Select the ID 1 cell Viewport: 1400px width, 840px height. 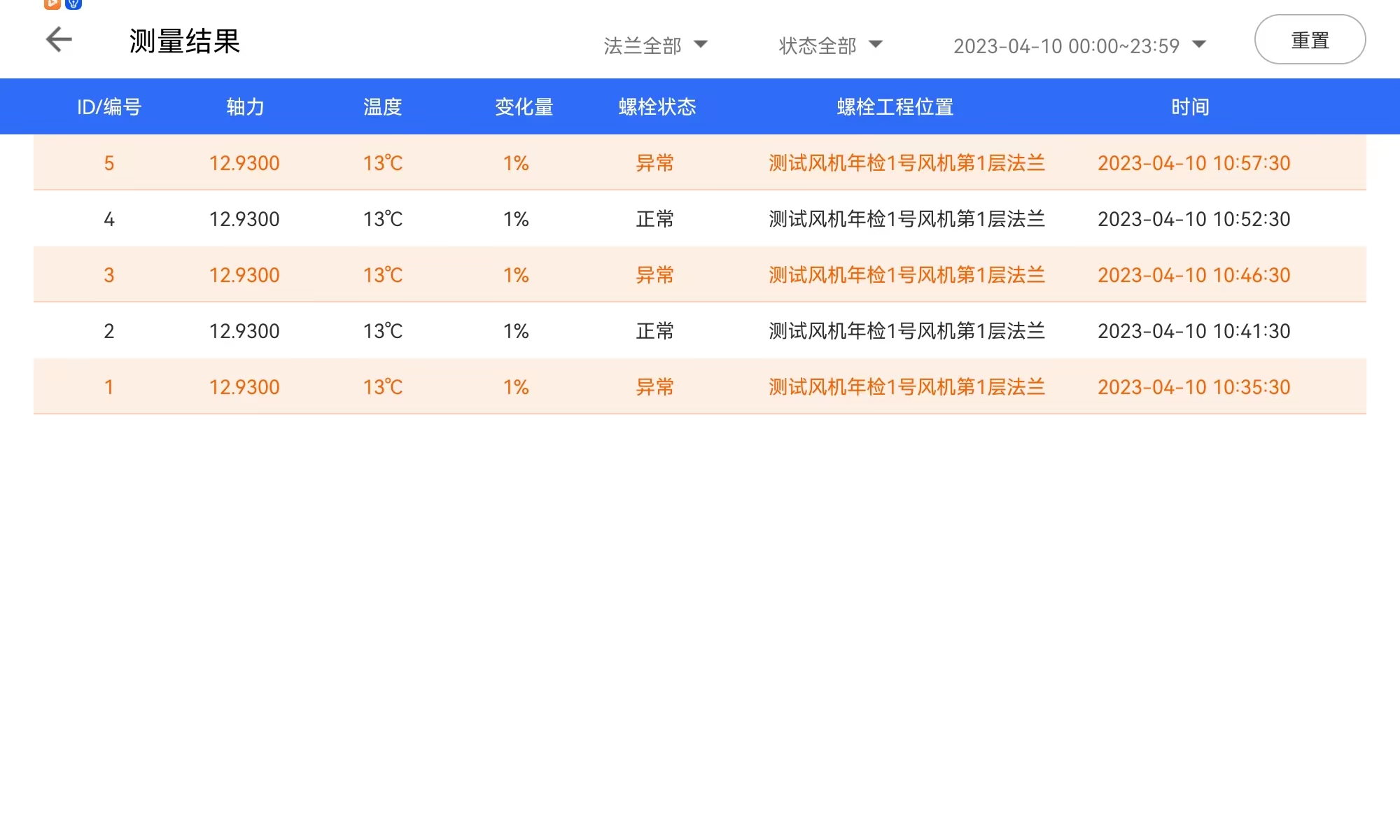109,387
